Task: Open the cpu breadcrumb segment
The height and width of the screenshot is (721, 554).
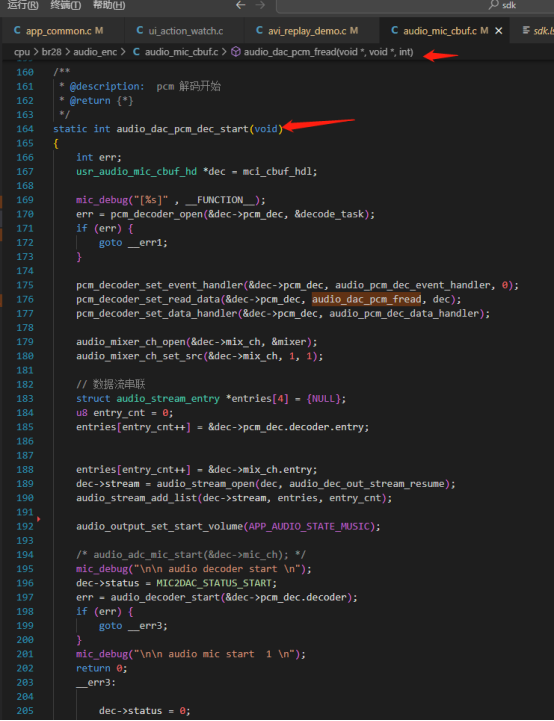Action: [22, 52]
